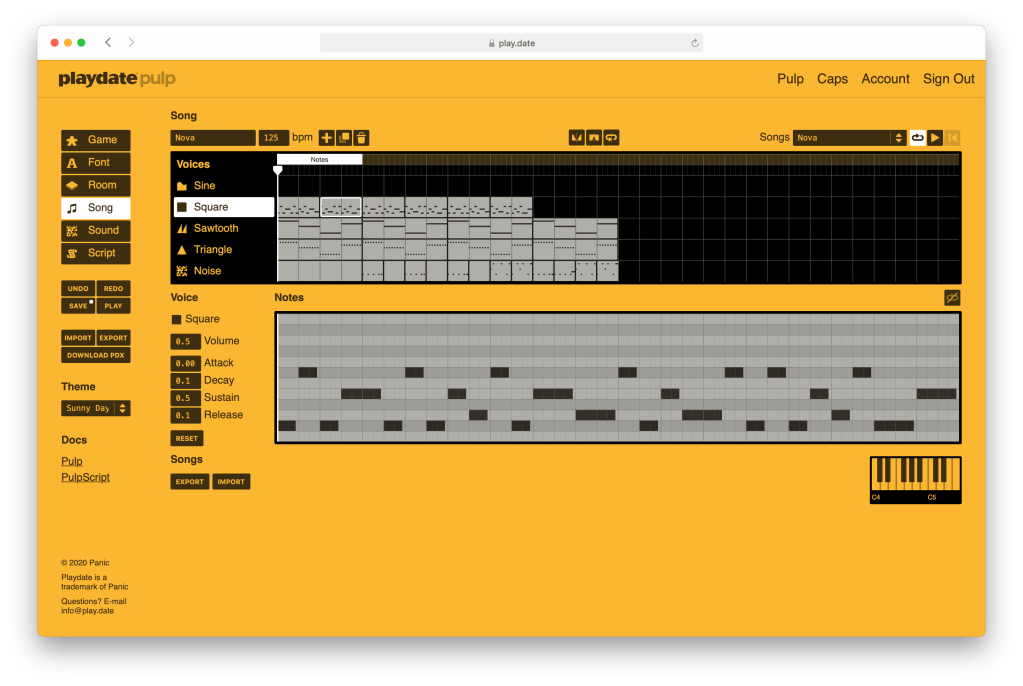1023x686 pixels.
Task: Open the PulpScript docs link
Action: click(x=85, y=477)
